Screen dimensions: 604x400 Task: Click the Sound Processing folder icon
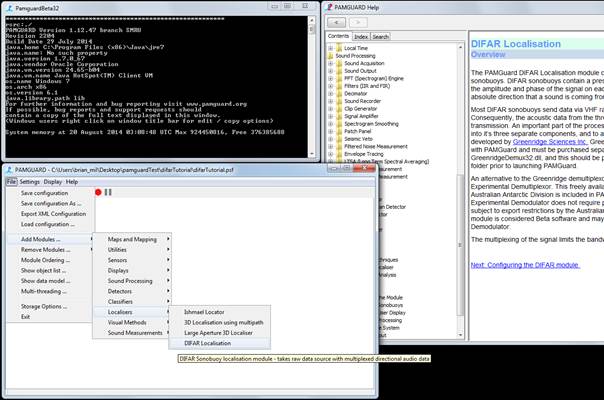coord(331,56)
